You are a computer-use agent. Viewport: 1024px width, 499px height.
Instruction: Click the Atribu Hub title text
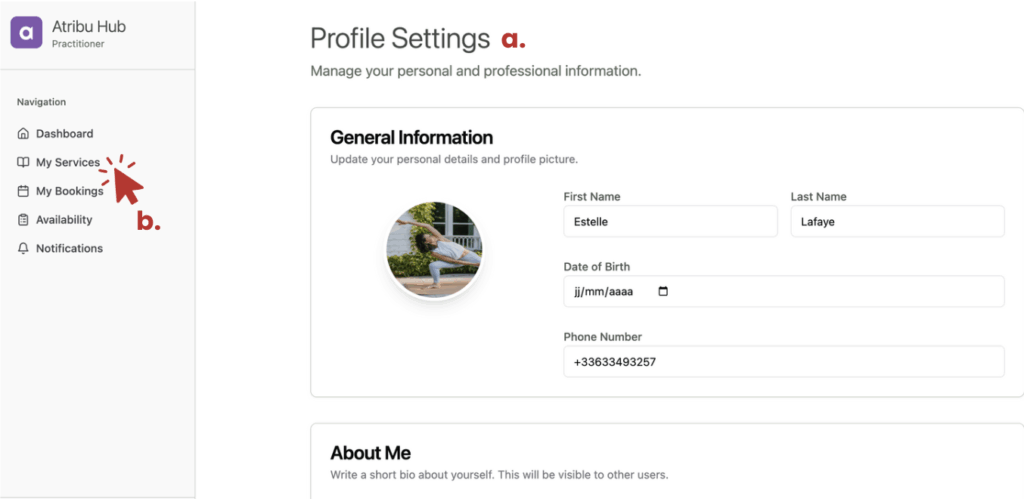point(89,26)
